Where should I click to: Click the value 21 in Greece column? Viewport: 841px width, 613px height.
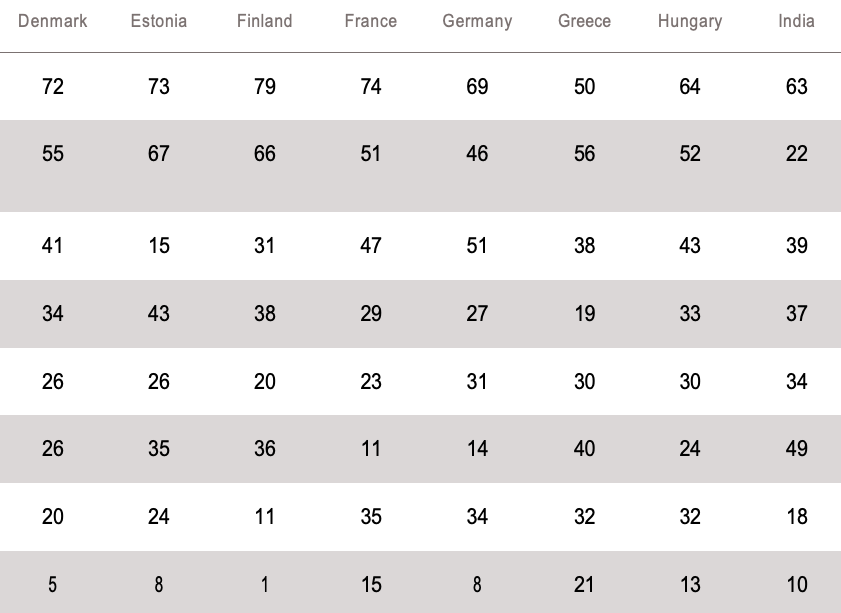[585, 585]
